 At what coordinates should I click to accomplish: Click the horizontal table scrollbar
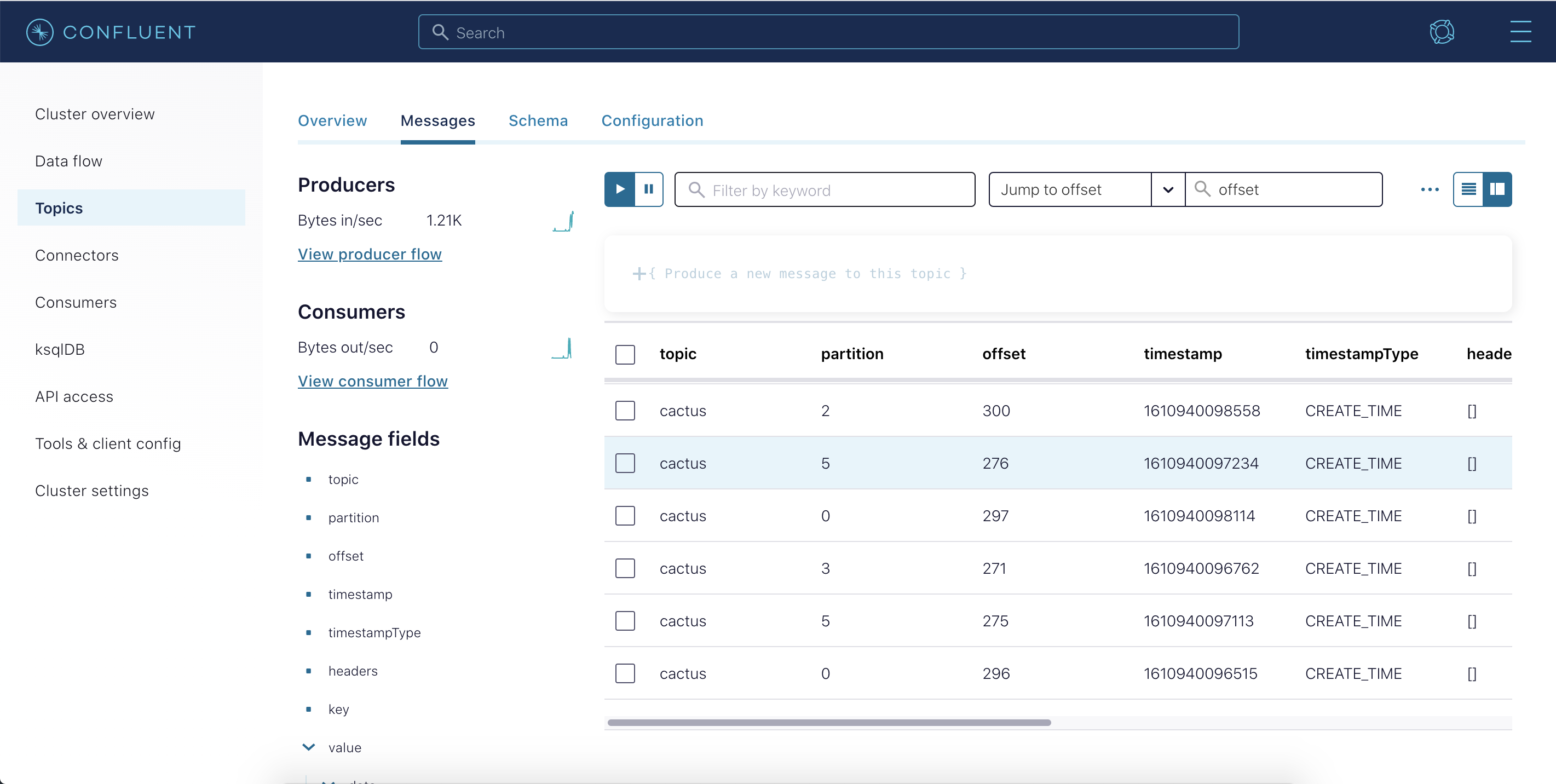click(829, 722)
